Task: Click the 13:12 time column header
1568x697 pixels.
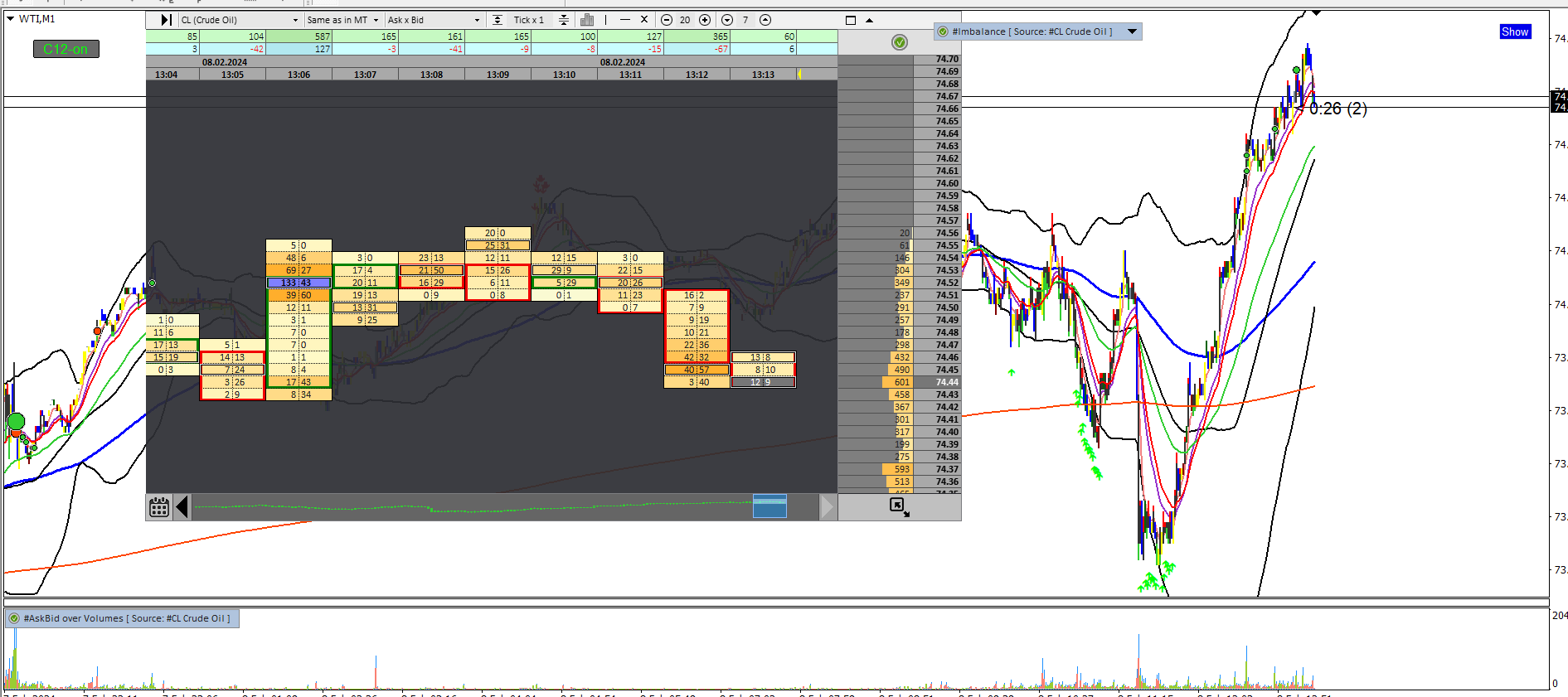Action: (697, 75)
